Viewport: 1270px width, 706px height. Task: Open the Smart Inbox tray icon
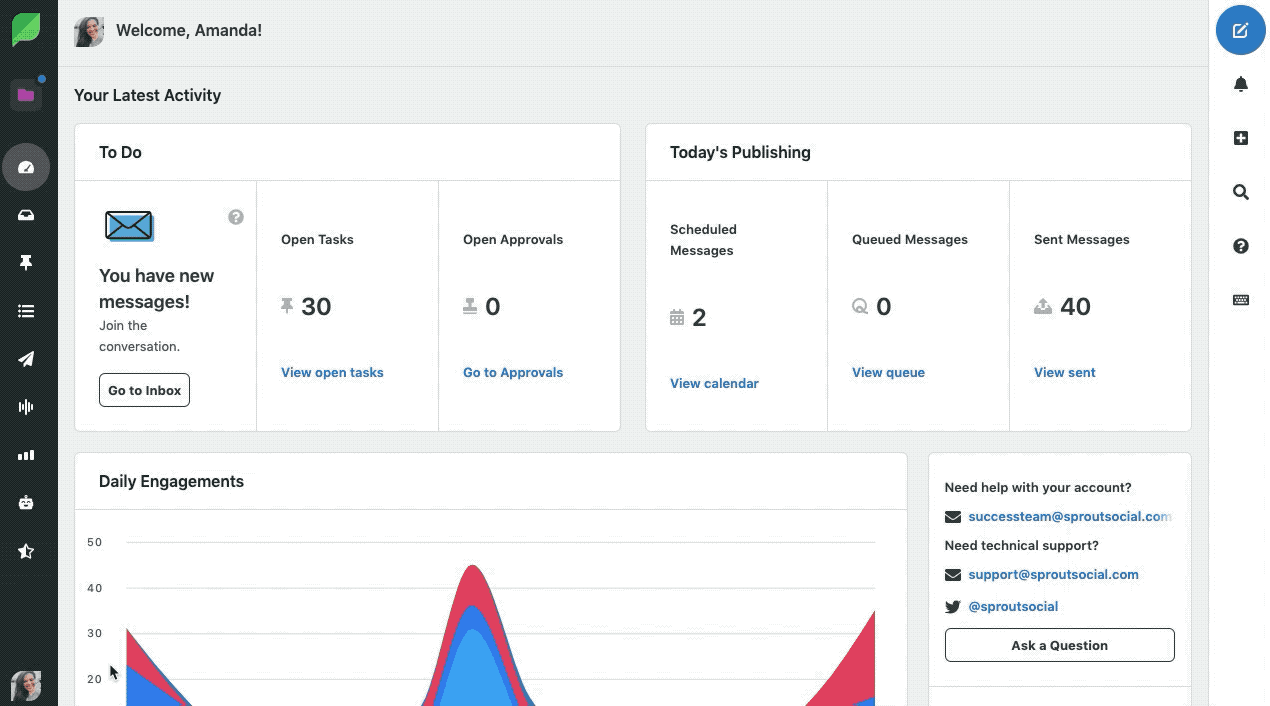coord(26,215)
